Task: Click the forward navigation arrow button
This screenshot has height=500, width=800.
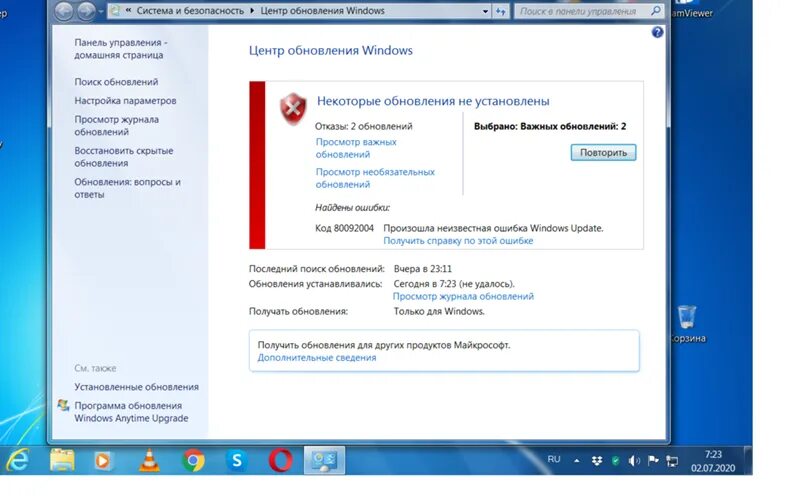Action: [86, 11]
